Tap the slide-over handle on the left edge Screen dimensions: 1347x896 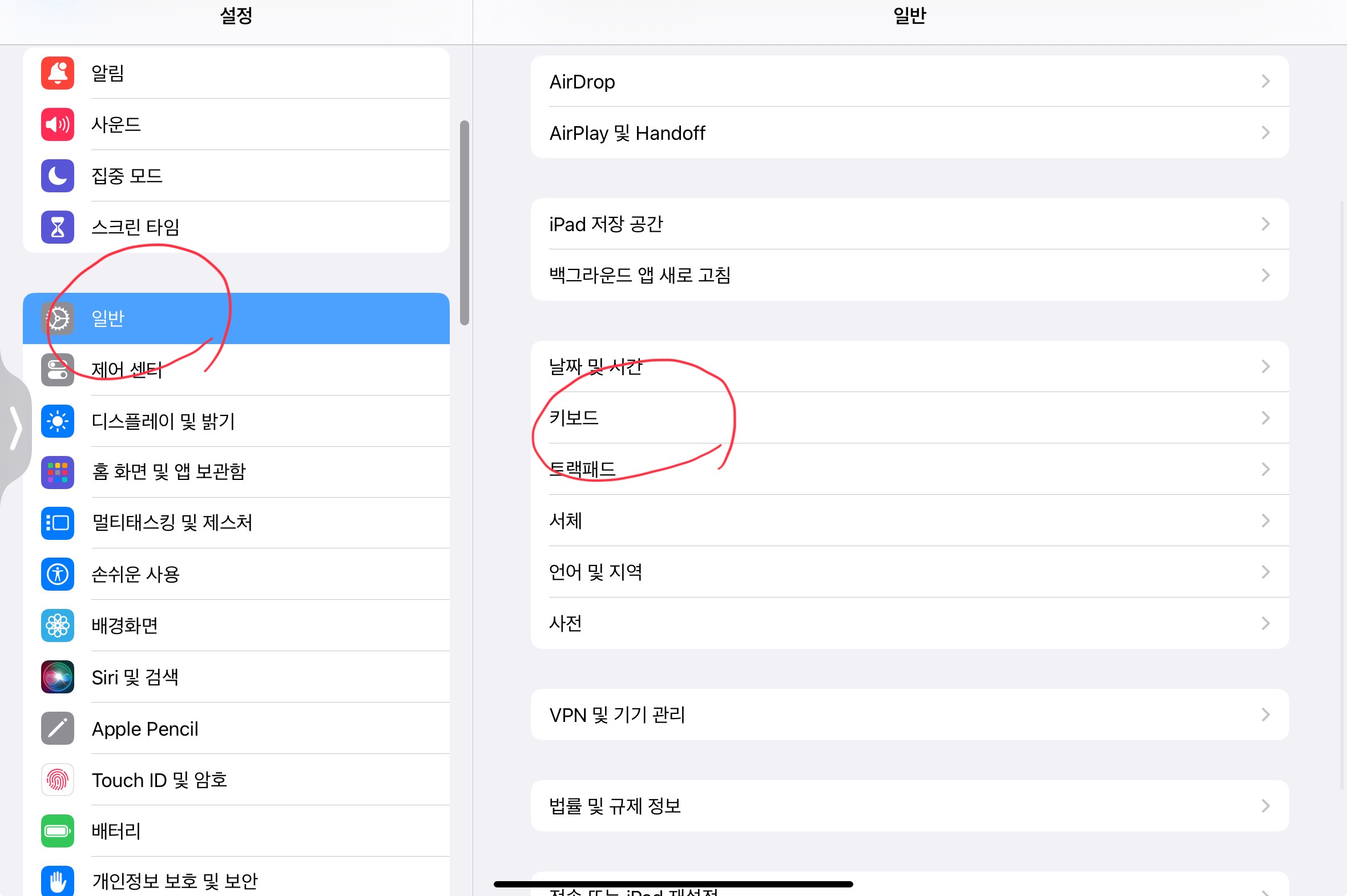(15, 428)
